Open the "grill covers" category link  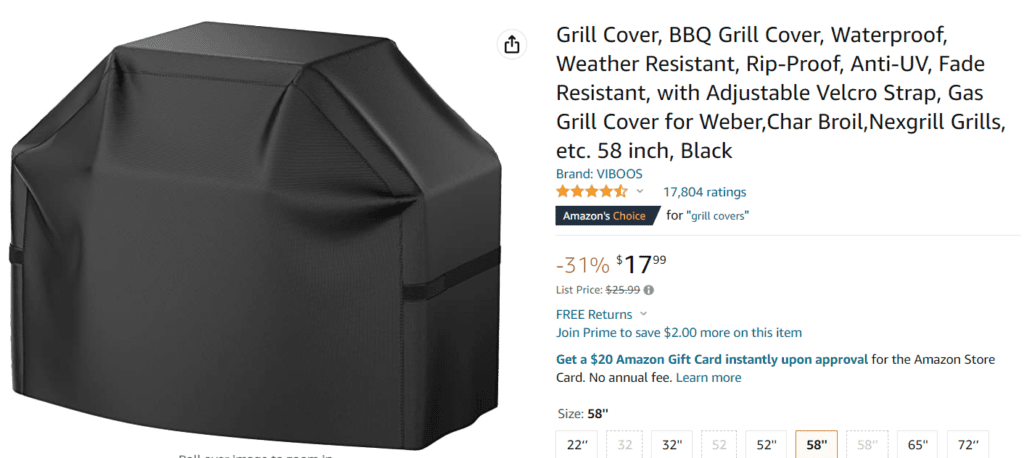(720, 216)
